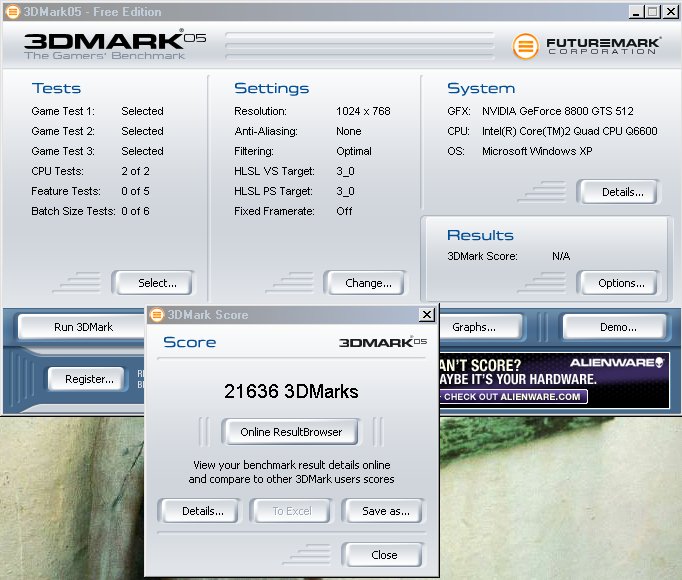The width and height of the screenshot is (682, 580).
Task: Close the 3DMark Score dialog with X
Action: 427,314
